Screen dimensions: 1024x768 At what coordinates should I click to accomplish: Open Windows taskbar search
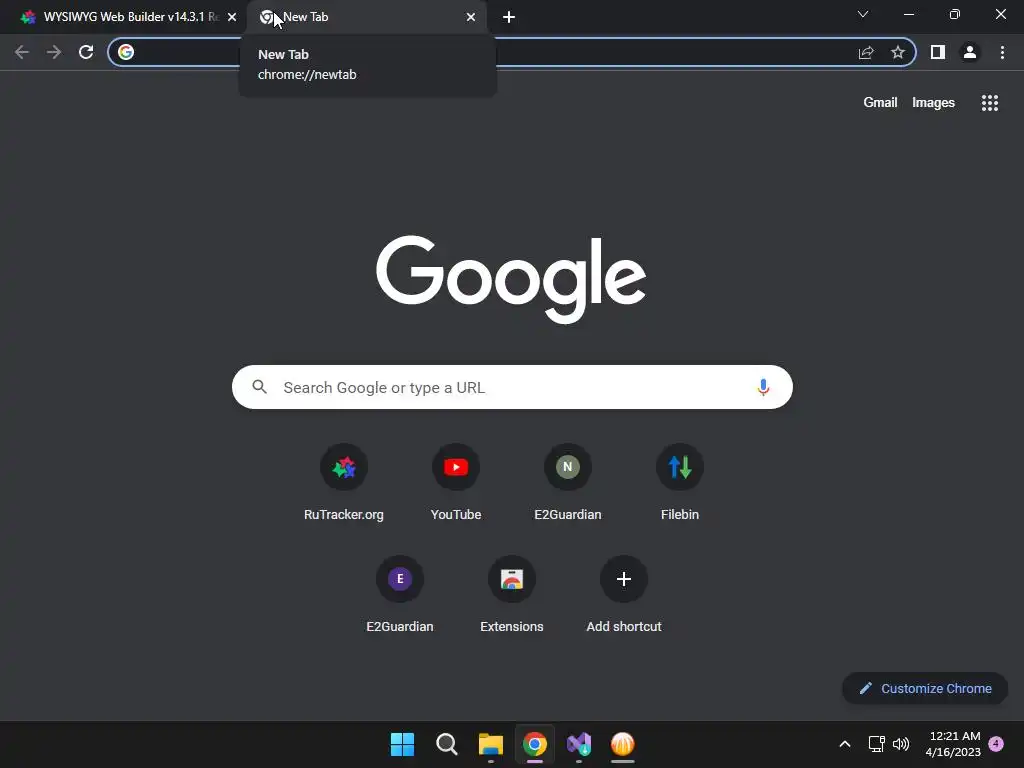click(447, 744)
